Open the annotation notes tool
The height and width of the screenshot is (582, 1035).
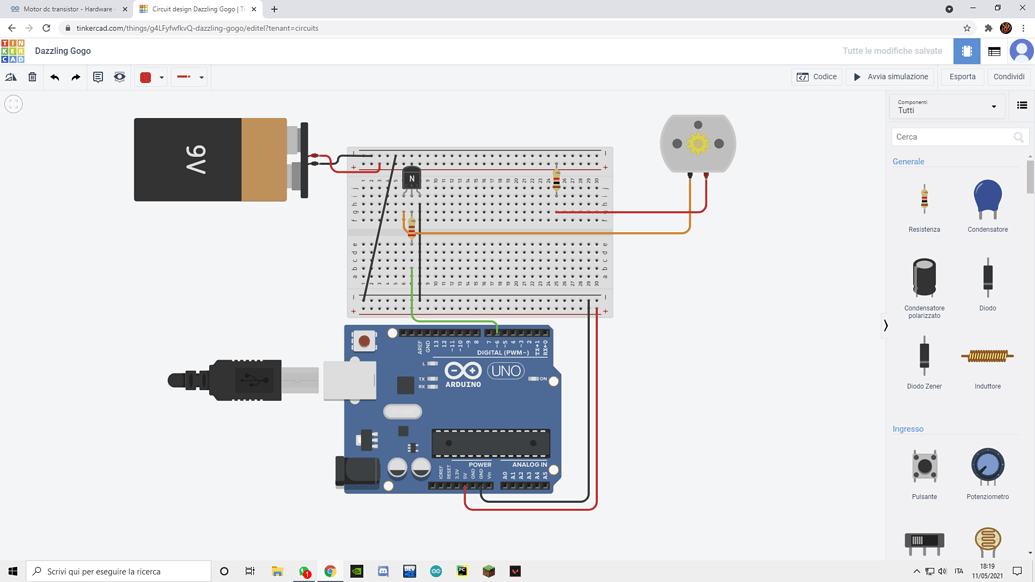[99, 76]
